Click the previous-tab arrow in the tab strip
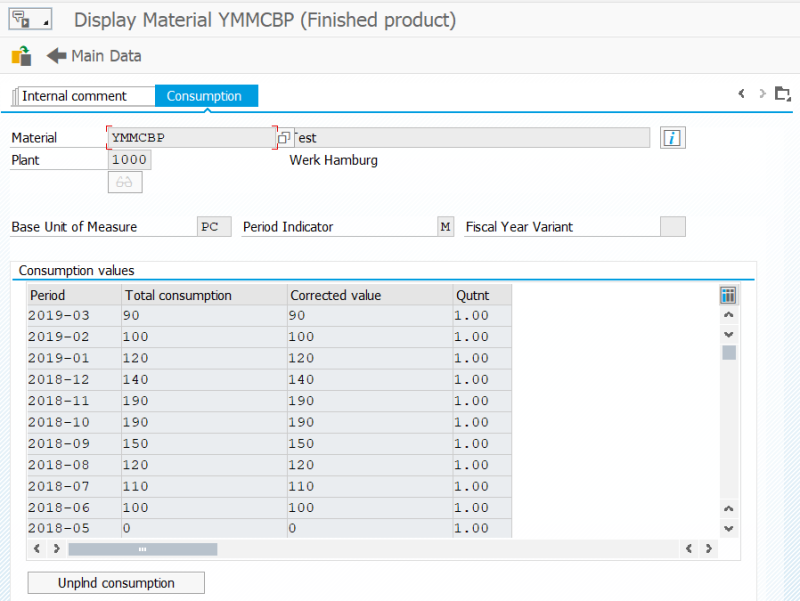The height and width of the screenshot is (601, 800). click(x=741, y=93)
